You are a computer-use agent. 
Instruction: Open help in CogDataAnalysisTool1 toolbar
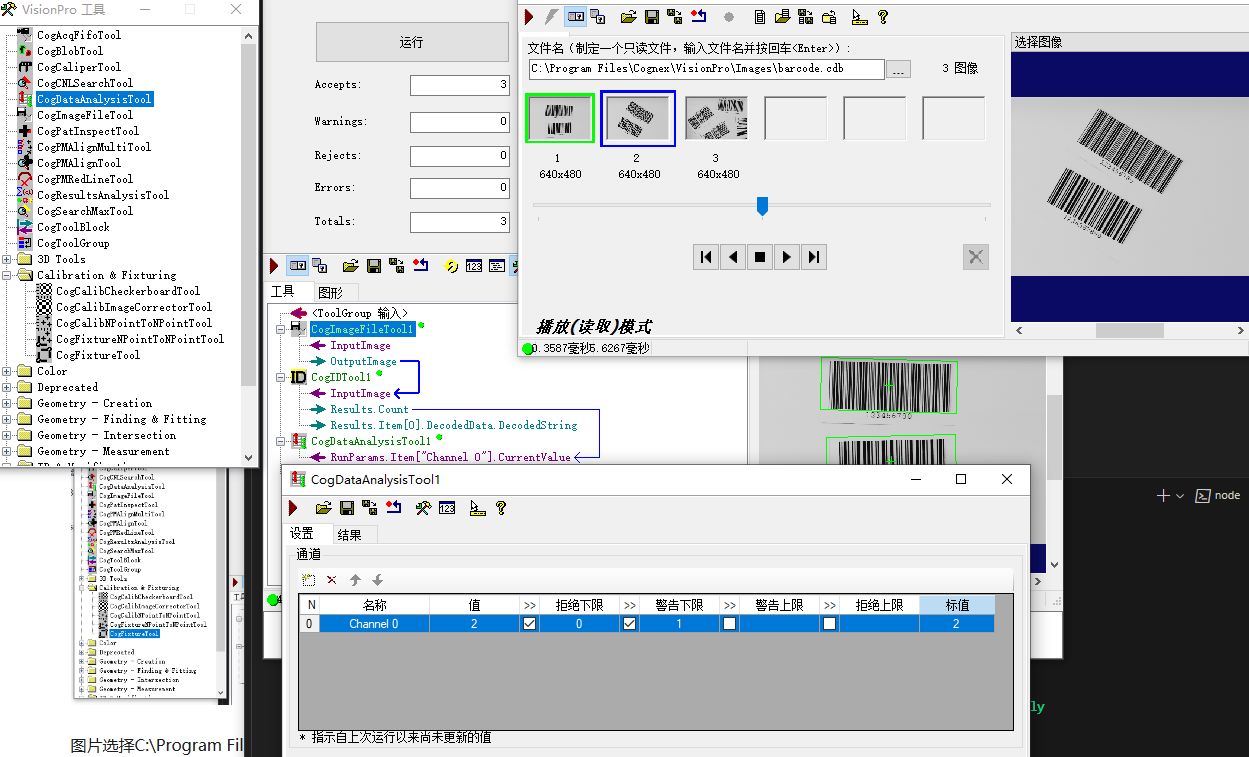pos(501,508)
